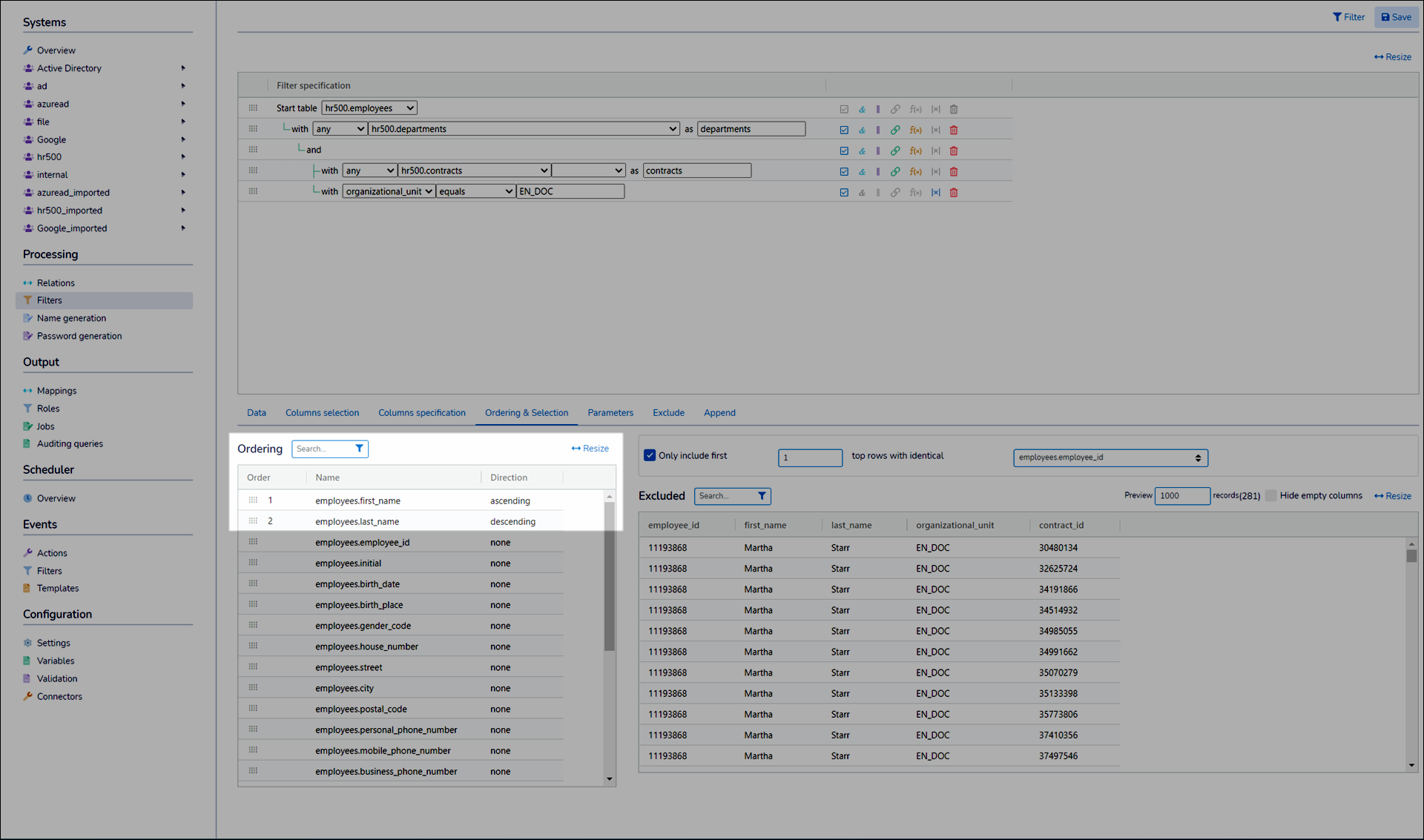Click the funnel icon in Ordering search
The width and height of the screenshot is (1424, 840).
tap(359, 449)
